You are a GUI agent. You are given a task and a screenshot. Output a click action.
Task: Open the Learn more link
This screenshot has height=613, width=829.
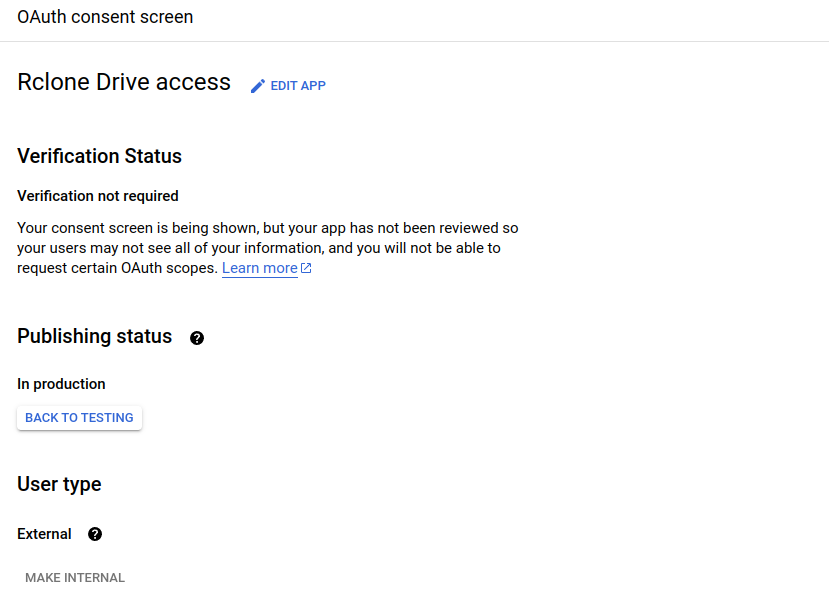click(260, 268)
